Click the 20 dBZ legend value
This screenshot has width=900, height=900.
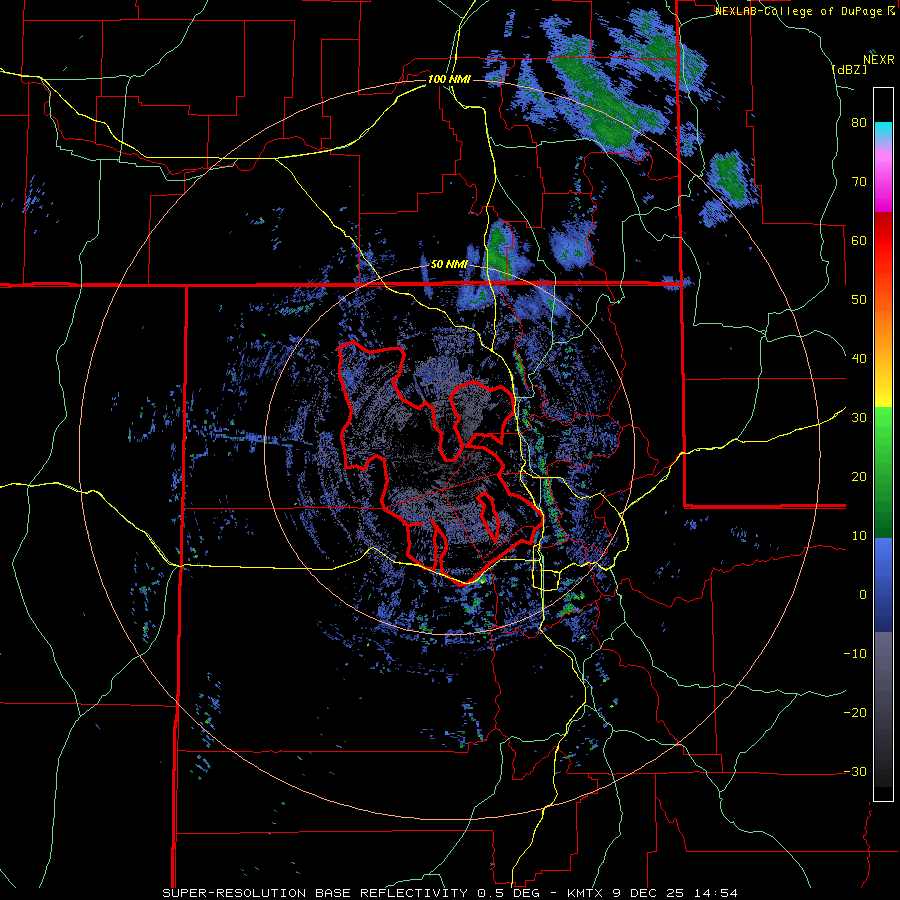[859, 477]
